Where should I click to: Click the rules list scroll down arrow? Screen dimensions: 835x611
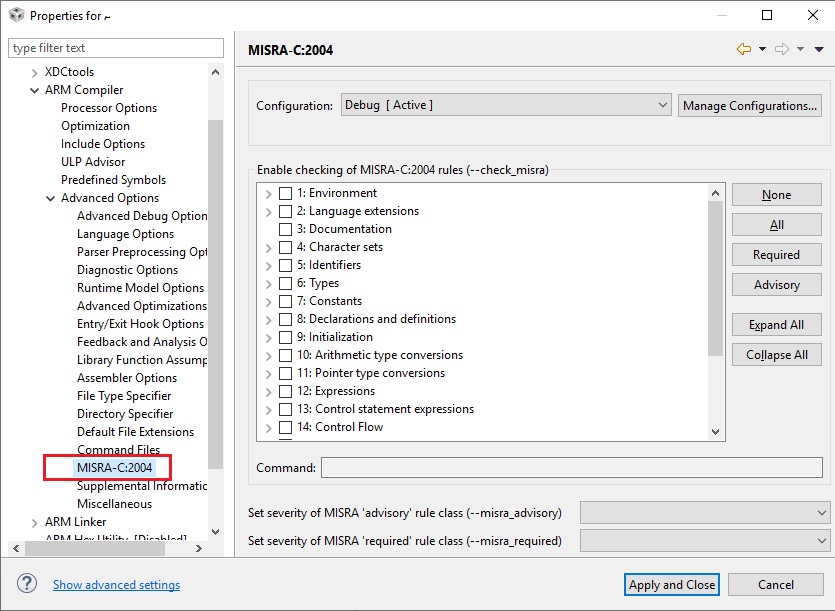point(715,432)
